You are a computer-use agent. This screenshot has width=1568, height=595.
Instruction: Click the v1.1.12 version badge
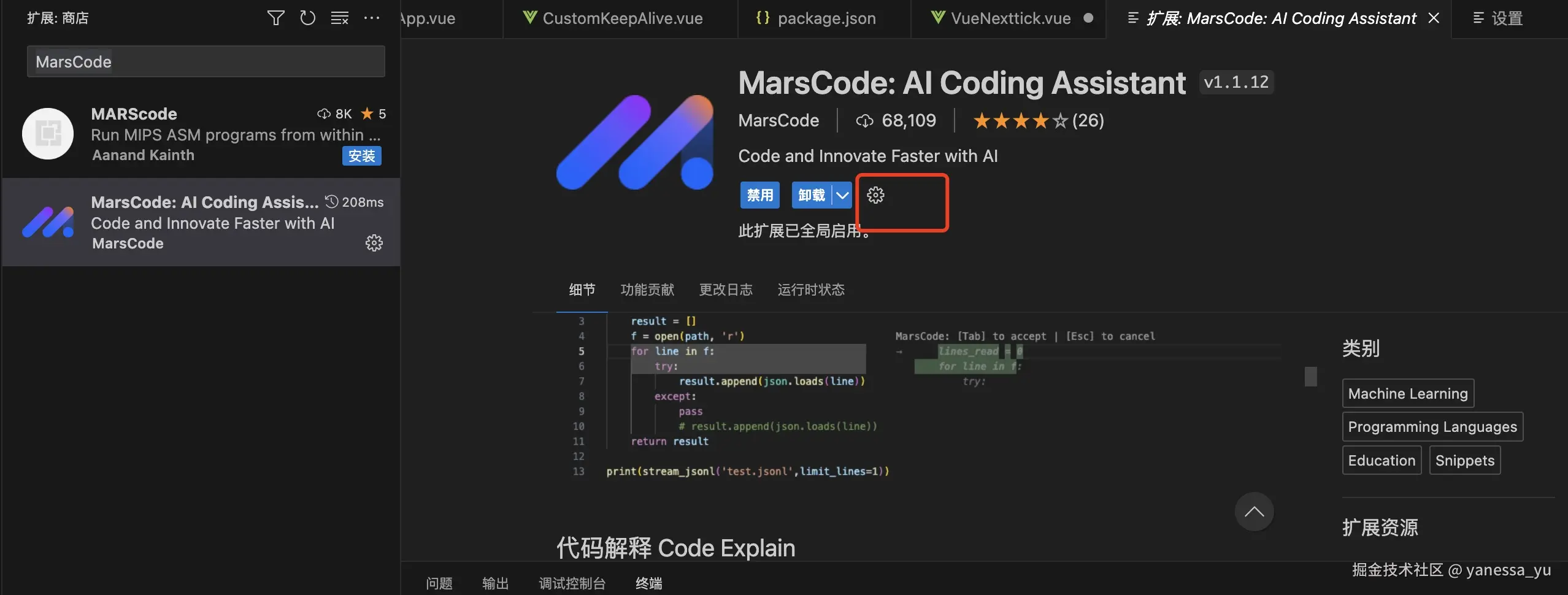pyautogui.click(x=1236, y=82)
